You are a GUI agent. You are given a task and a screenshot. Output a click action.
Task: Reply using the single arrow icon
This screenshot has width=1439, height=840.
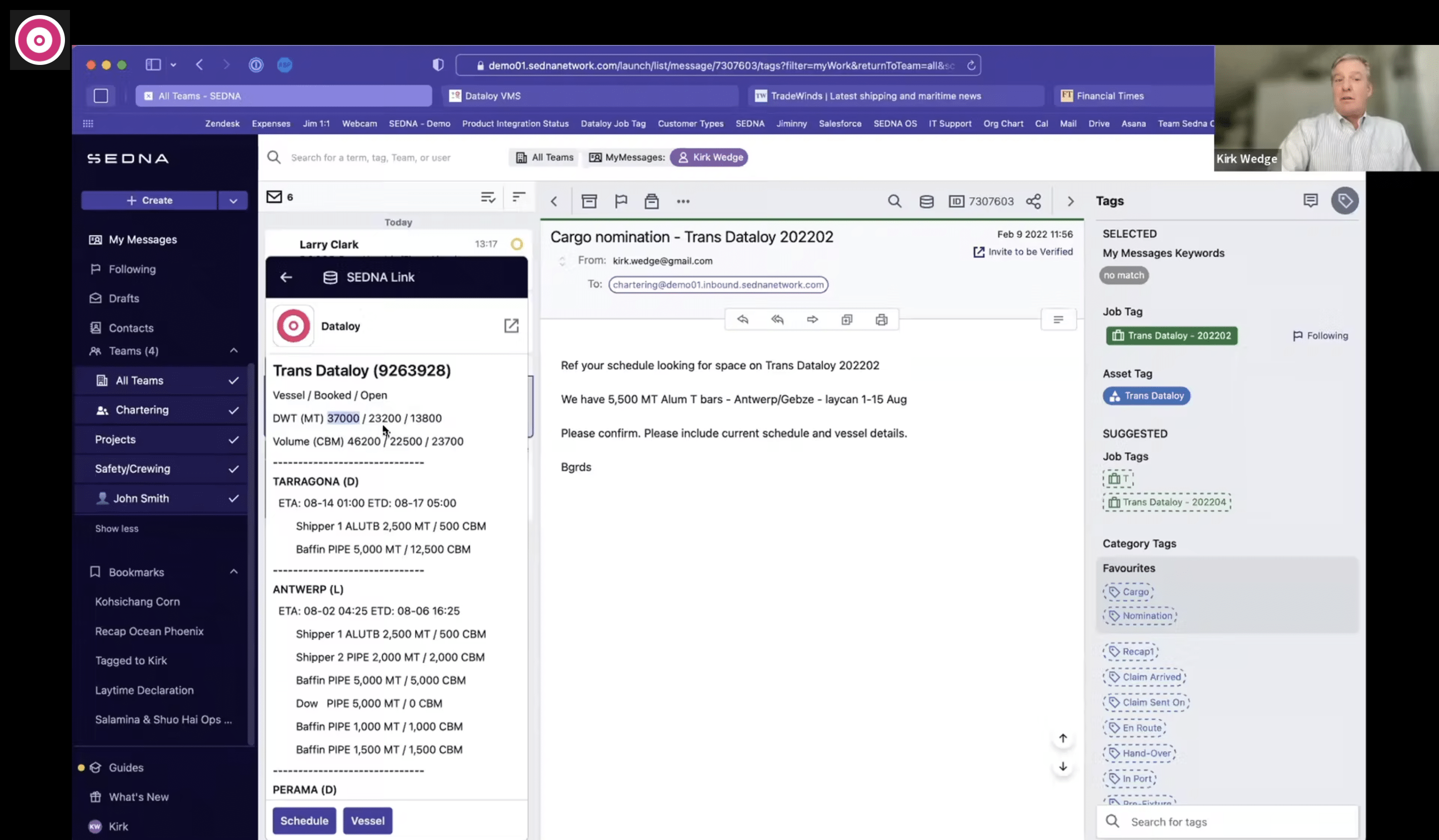click(x=742, y=320)
